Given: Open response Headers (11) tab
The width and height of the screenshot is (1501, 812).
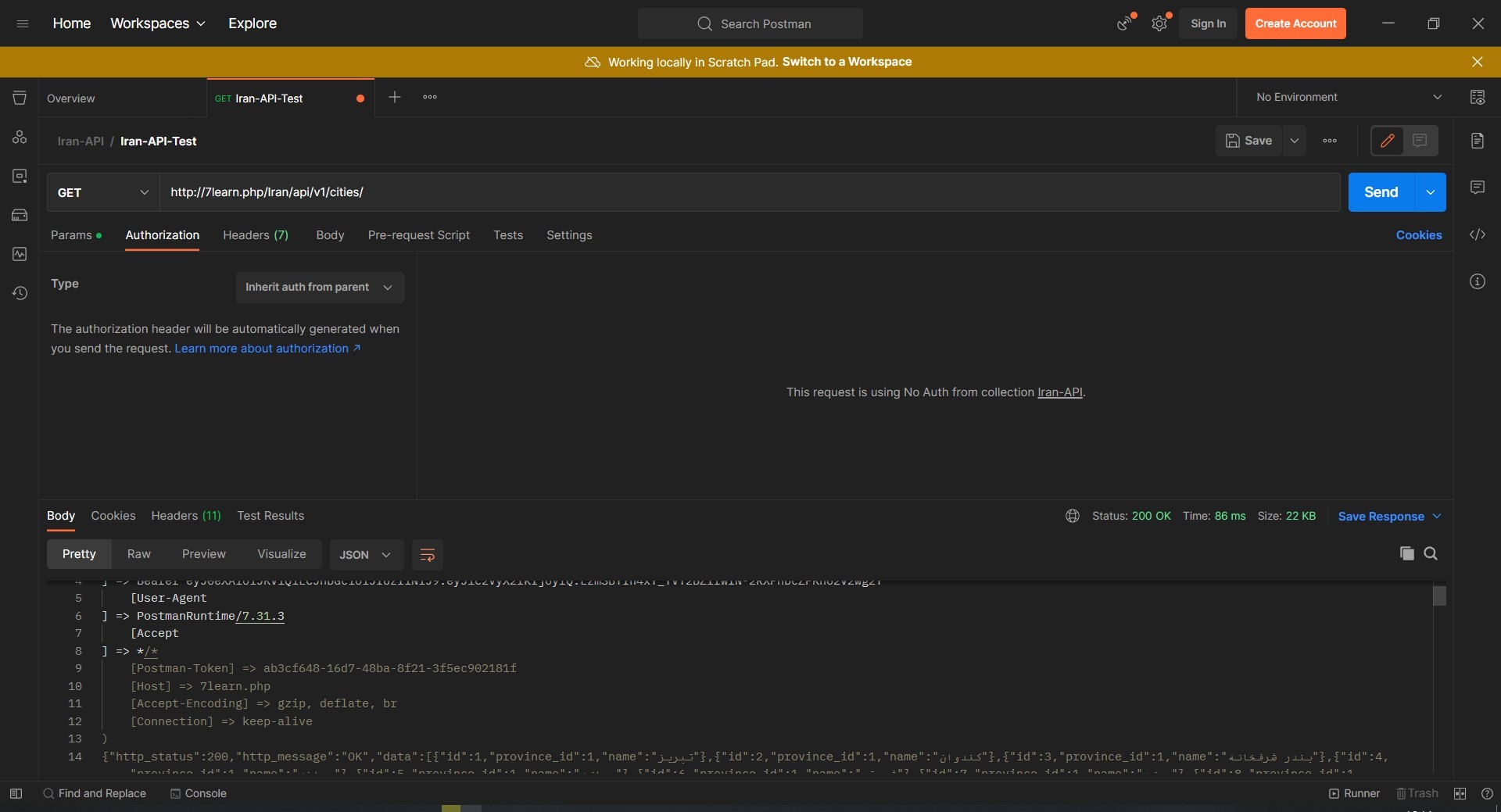Looking at the screenshot, I should 186,516.
